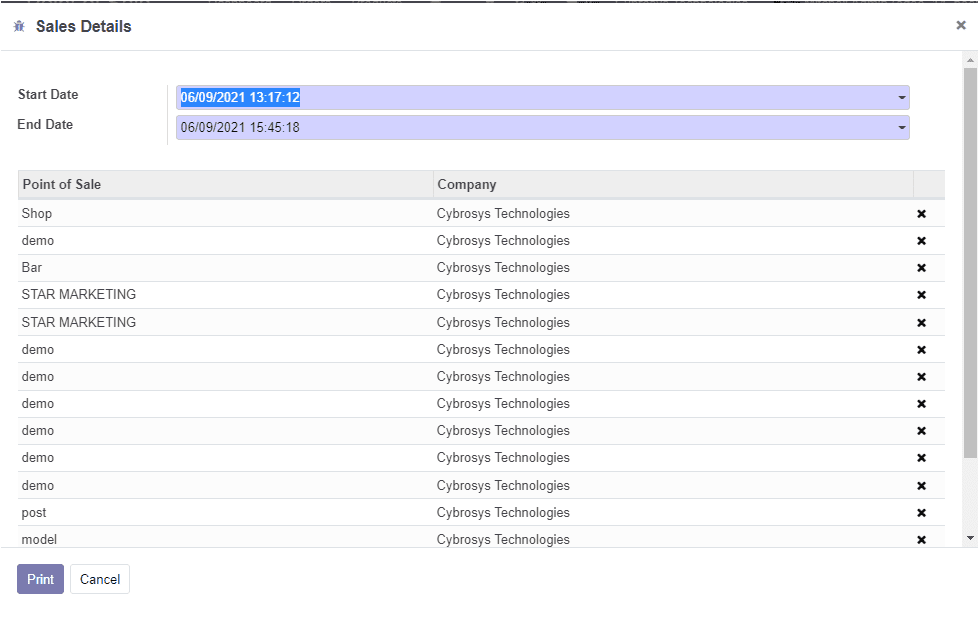Select the Bar point of sale cell
Image resolution: width=979 pixels, height=617 pixels.
225,268
